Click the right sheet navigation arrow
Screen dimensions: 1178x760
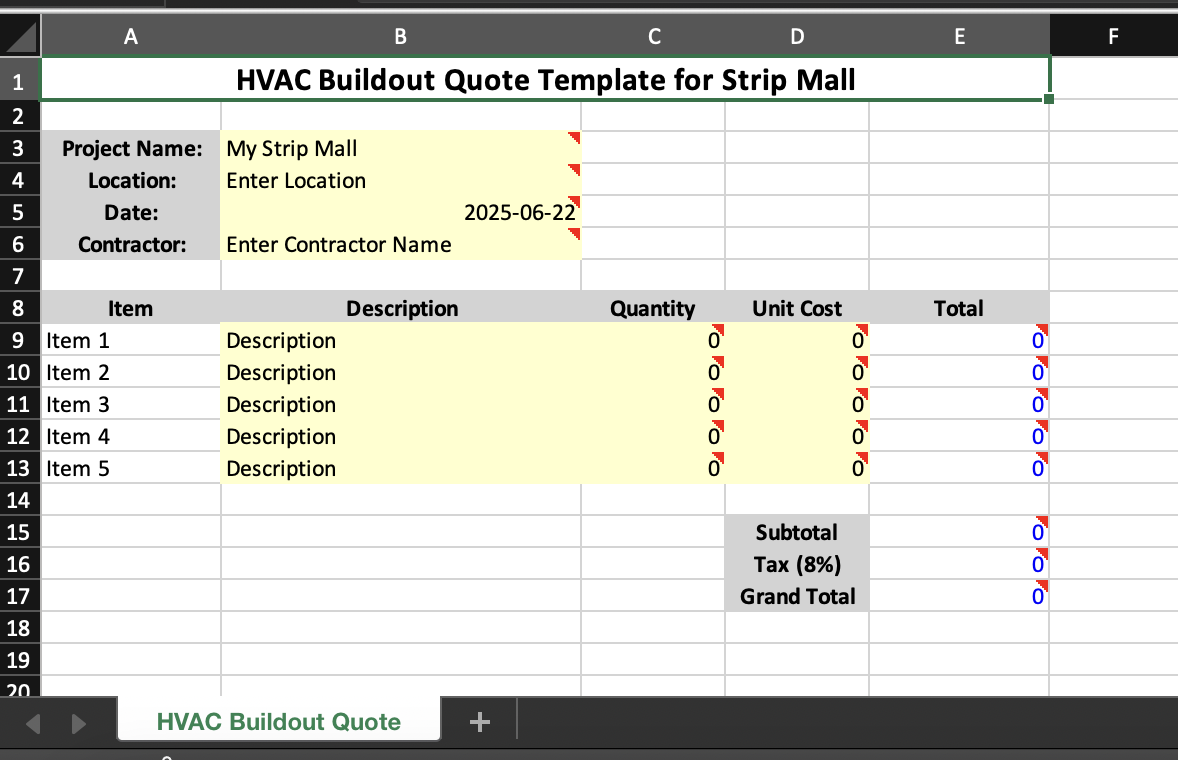click(79, 721)
